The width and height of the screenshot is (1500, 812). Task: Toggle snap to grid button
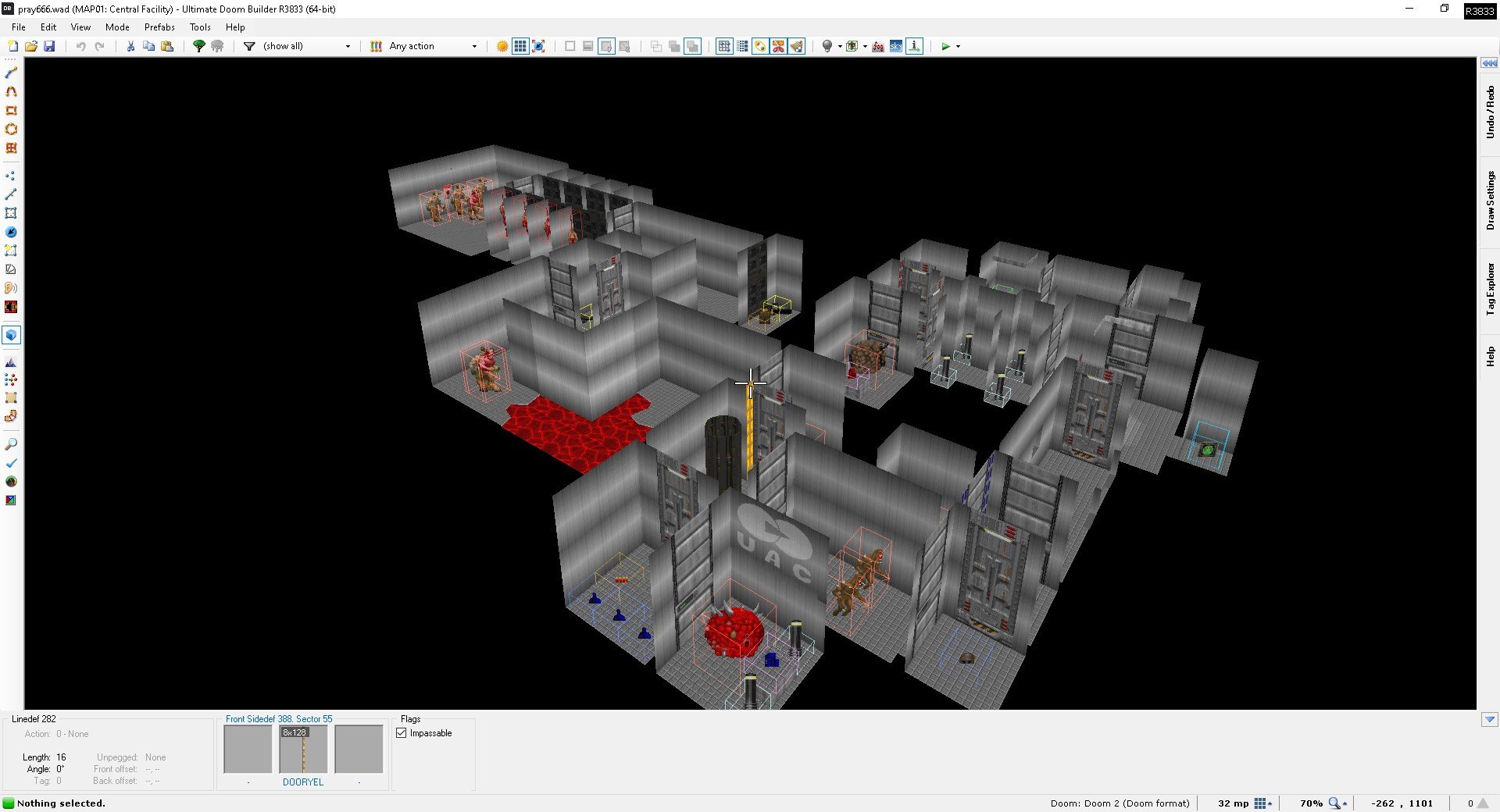pyautogui.click(x=724, y=46)
